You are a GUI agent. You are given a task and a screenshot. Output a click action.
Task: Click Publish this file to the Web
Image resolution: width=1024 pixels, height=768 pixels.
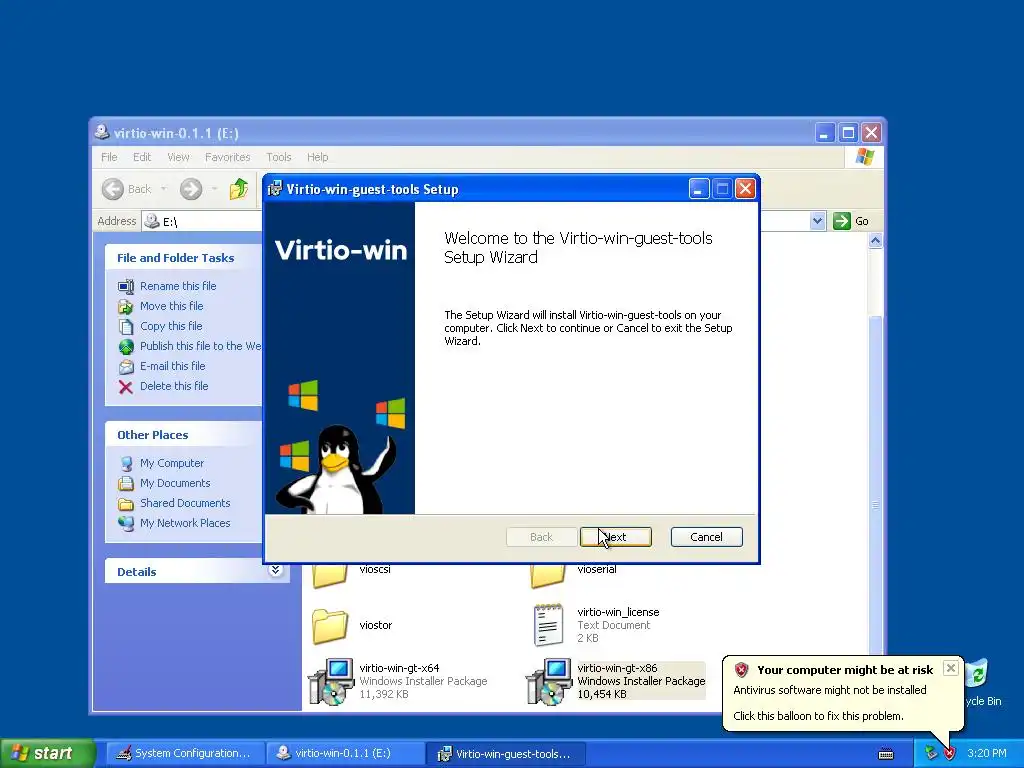200,346
